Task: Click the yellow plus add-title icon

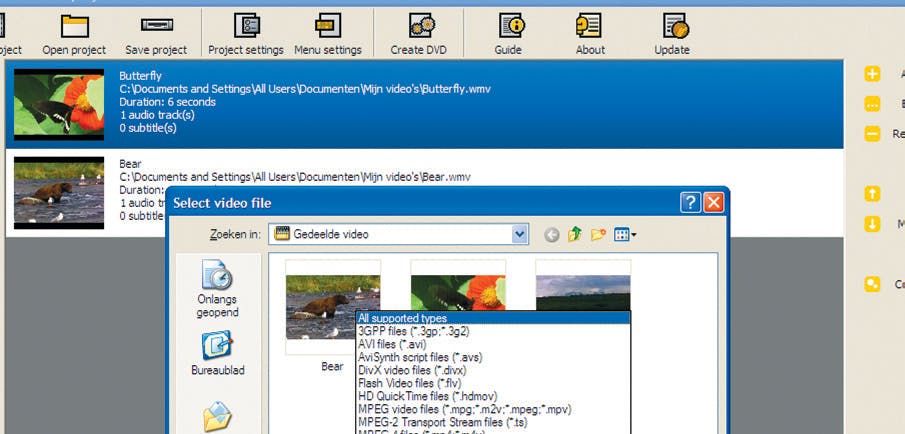Action: pyautogui.click(x=872, y=74)
